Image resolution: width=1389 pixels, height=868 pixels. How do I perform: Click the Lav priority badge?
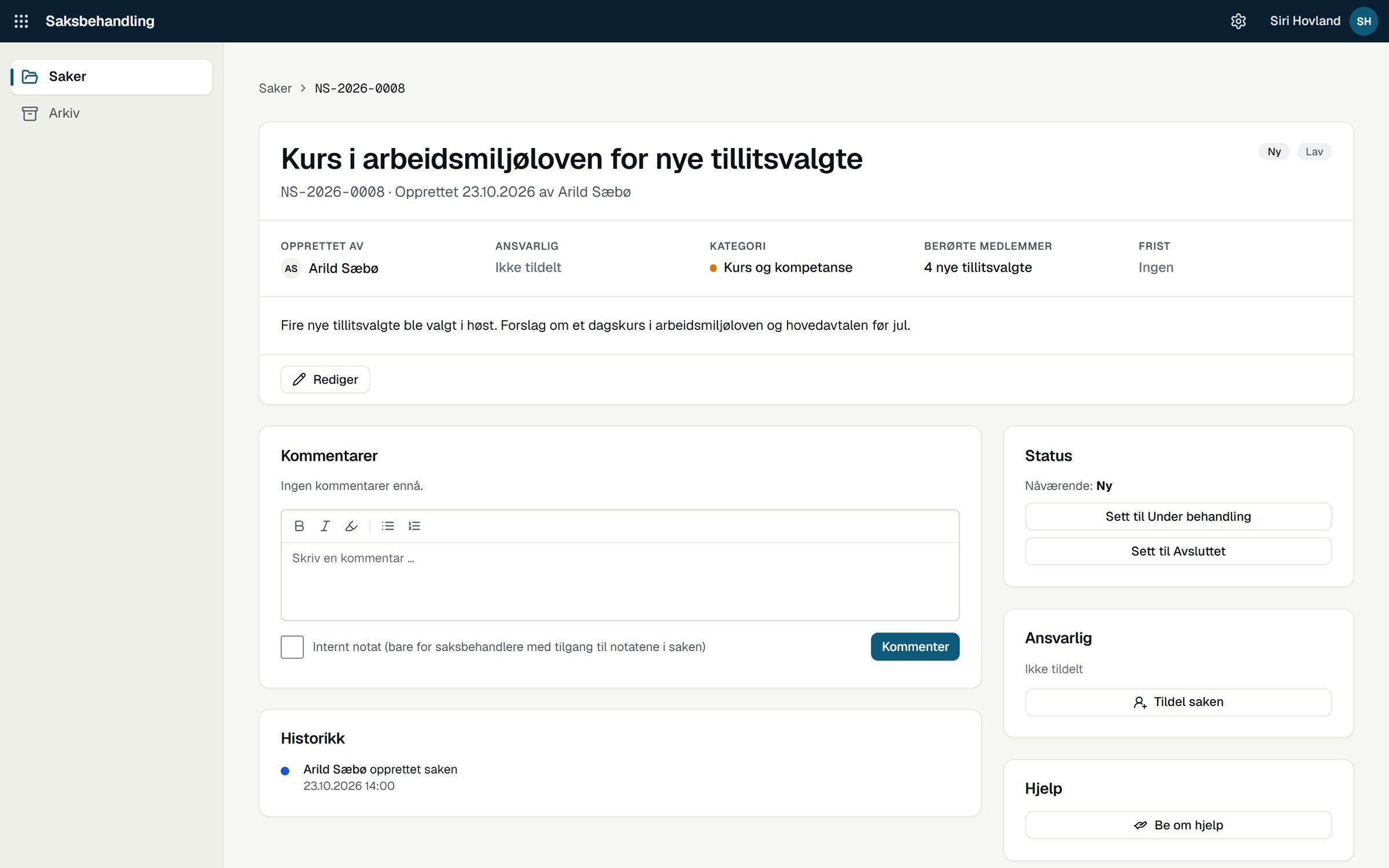[x=1314, y=152]
